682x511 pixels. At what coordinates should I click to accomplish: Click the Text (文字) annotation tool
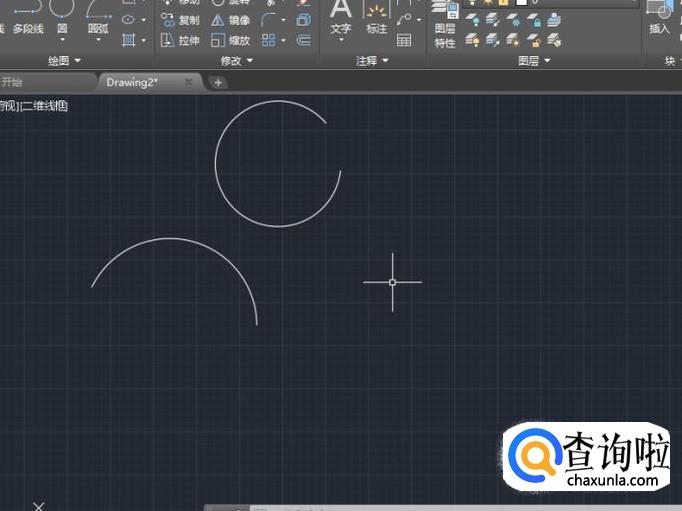point(341,17)
